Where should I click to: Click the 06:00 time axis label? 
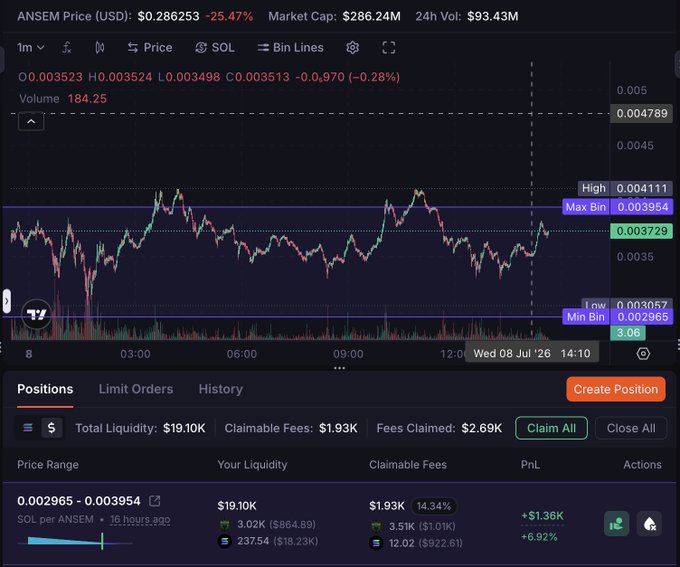pos(242,354)
